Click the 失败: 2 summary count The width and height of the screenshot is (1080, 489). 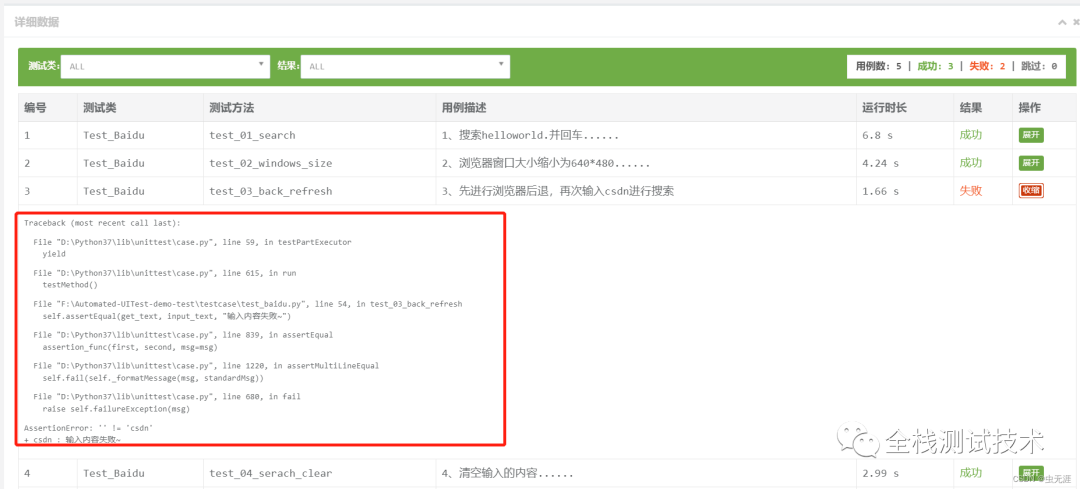click(987, 67)
